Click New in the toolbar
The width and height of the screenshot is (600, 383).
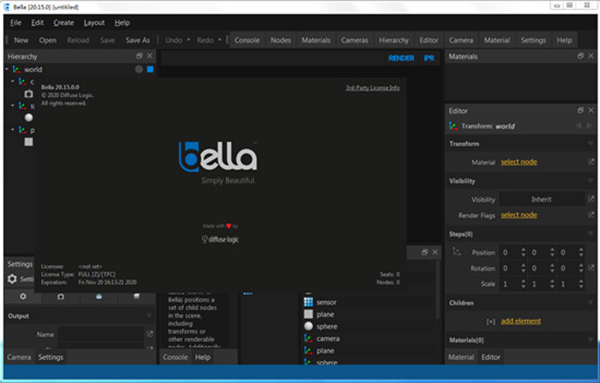pyautogui.click(x=21, y=40)
